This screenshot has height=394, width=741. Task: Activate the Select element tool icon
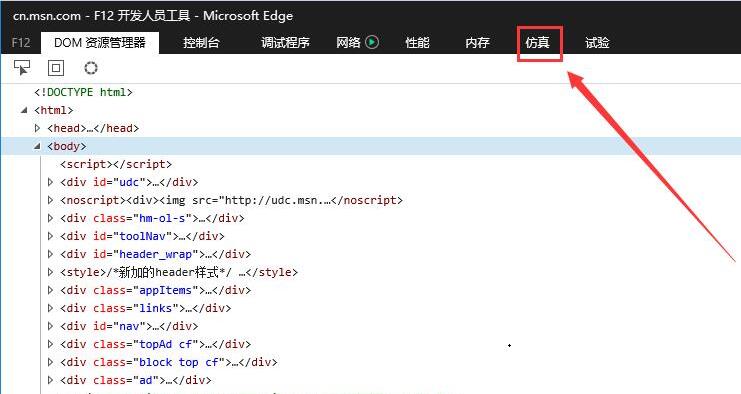point(22,68)
